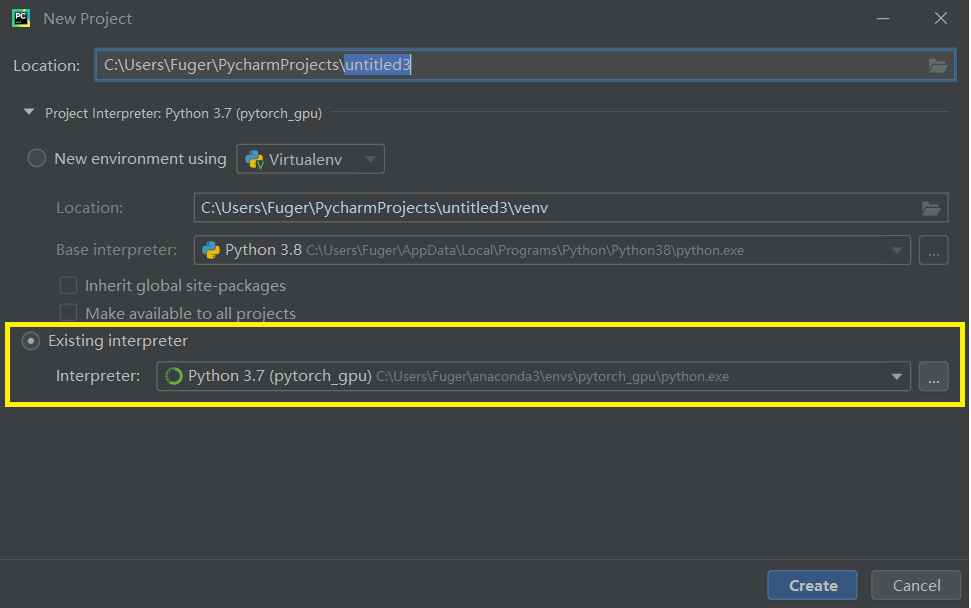The image size is (971, 608).
Task: Collapse the Project Interpreter section
Action: pyautogui.click(x=28, y=112)
